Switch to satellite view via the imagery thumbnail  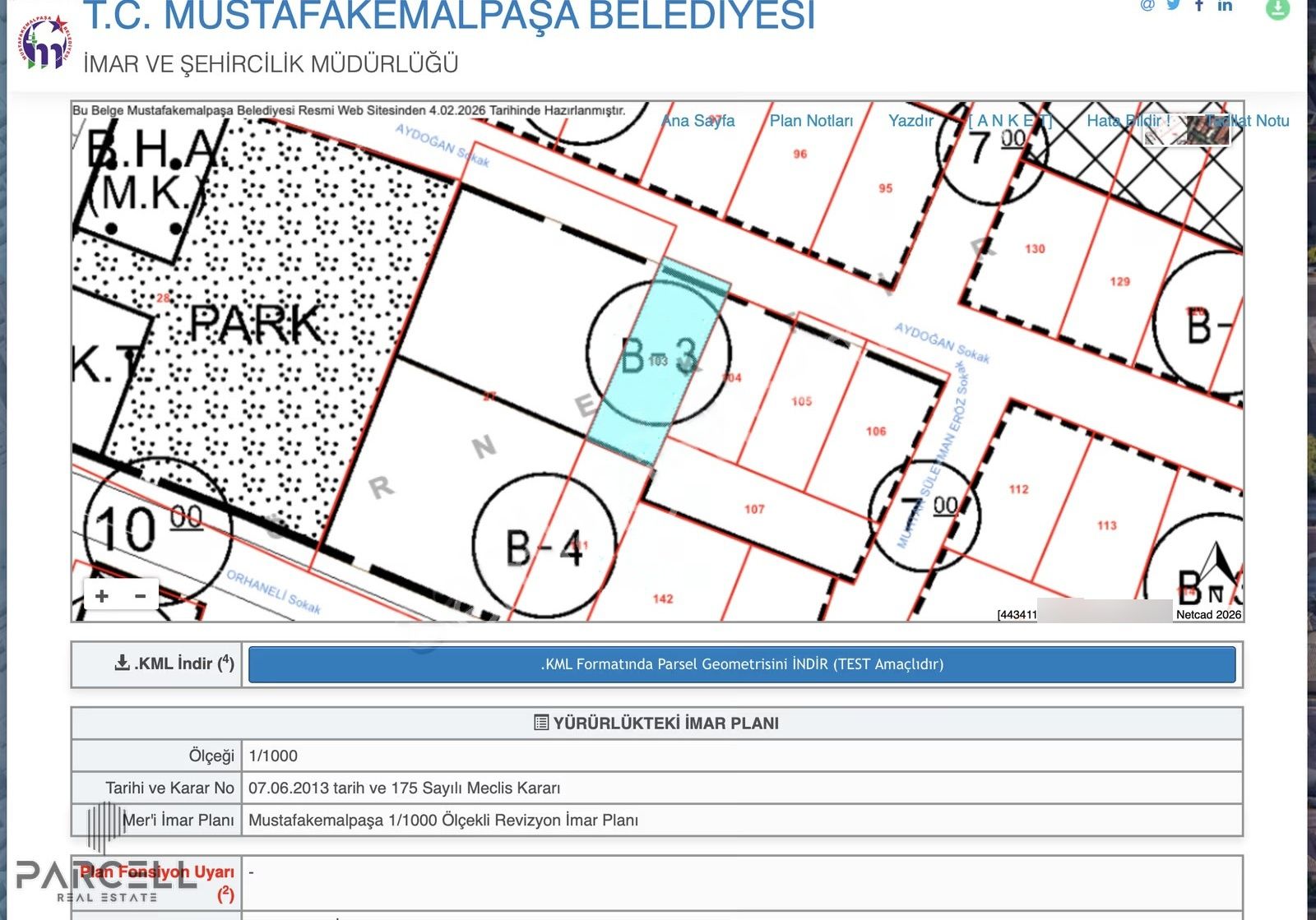point(1207,132)
